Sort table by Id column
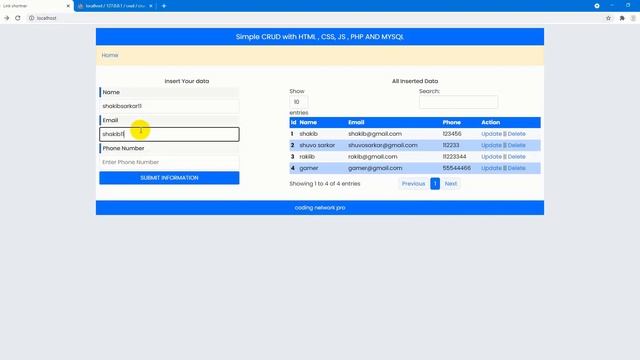This screenshot has width=640, height=360. coord(293,122)
